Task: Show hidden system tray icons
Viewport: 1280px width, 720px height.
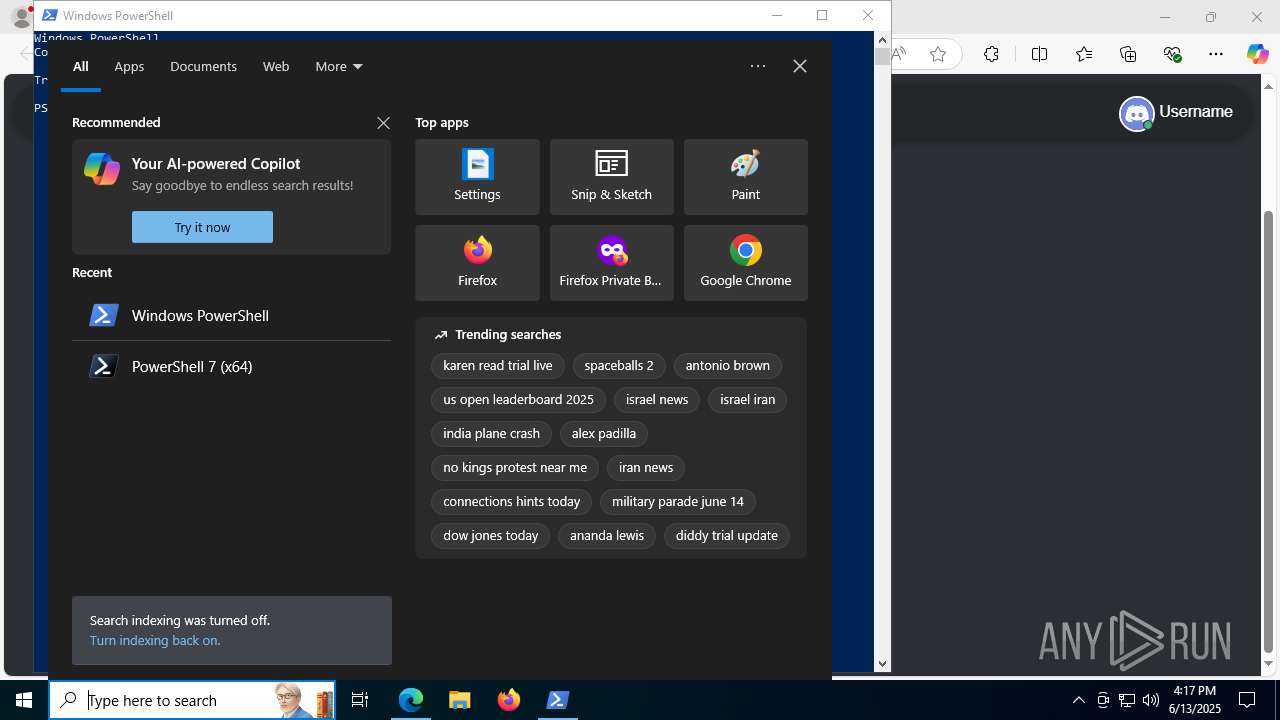Action: [1078, 700]
